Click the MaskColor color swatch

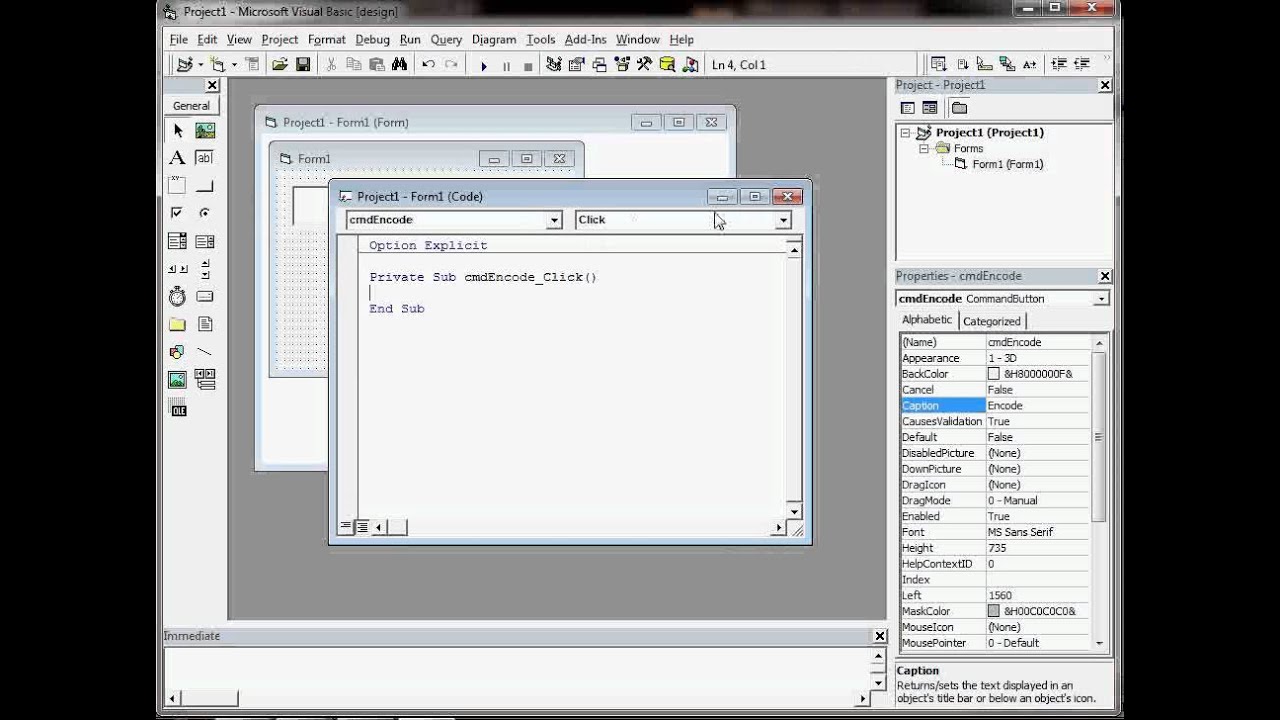[x=993, y=611]
